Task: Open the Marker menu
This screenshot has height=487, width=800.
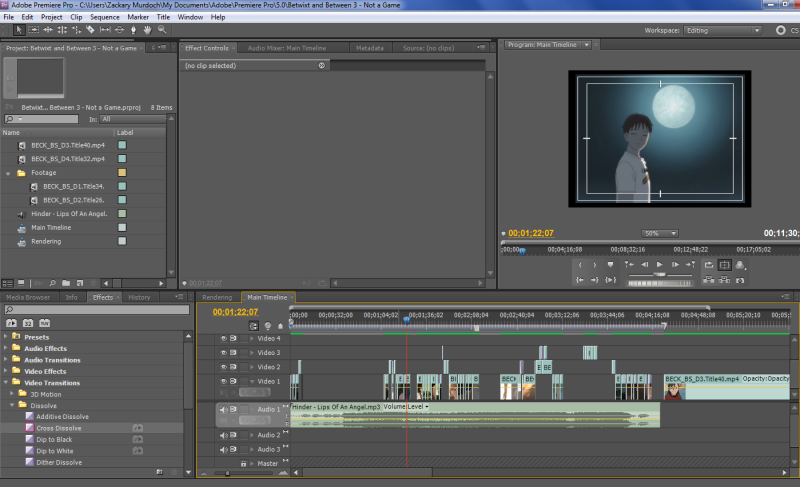Action: (x=138, y=17)
